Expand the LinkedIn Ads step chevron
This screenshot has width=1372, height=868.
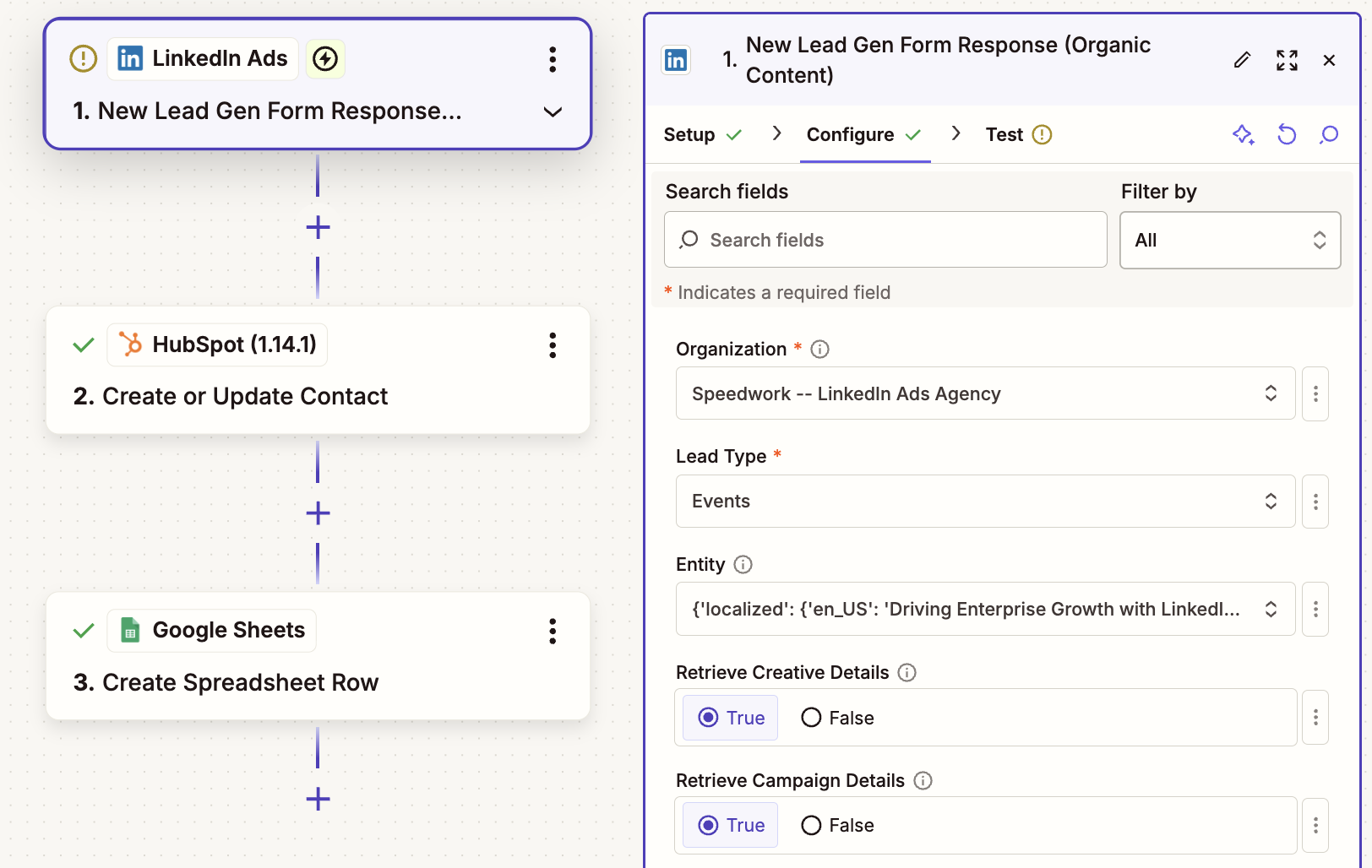pyautogui.click(x=553, y=111)
